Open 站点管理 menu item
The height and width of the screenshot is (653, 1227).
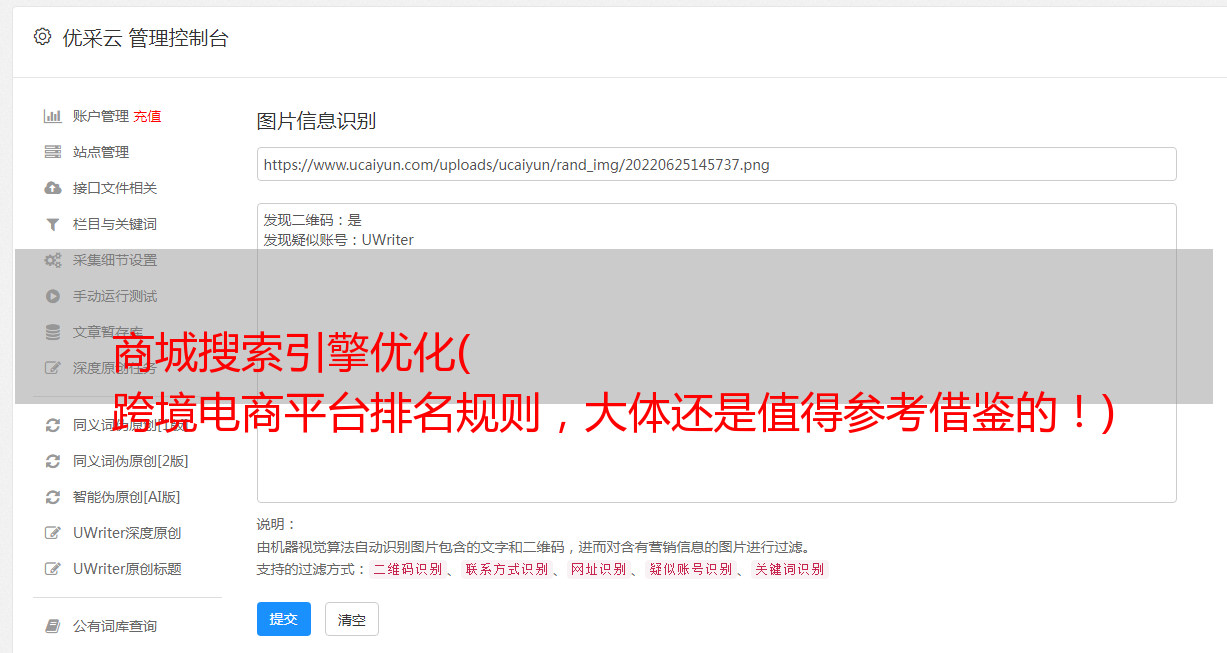(101, 152)
